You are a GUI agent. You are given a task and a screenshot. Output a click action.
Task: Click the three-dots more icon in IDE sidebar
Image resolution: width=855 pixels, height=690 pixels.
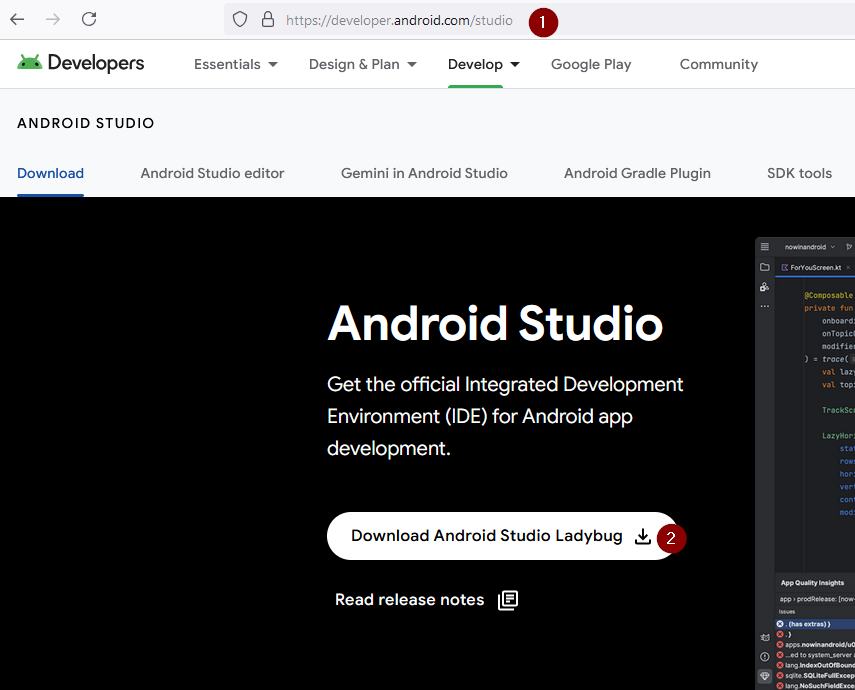point(765,307)
